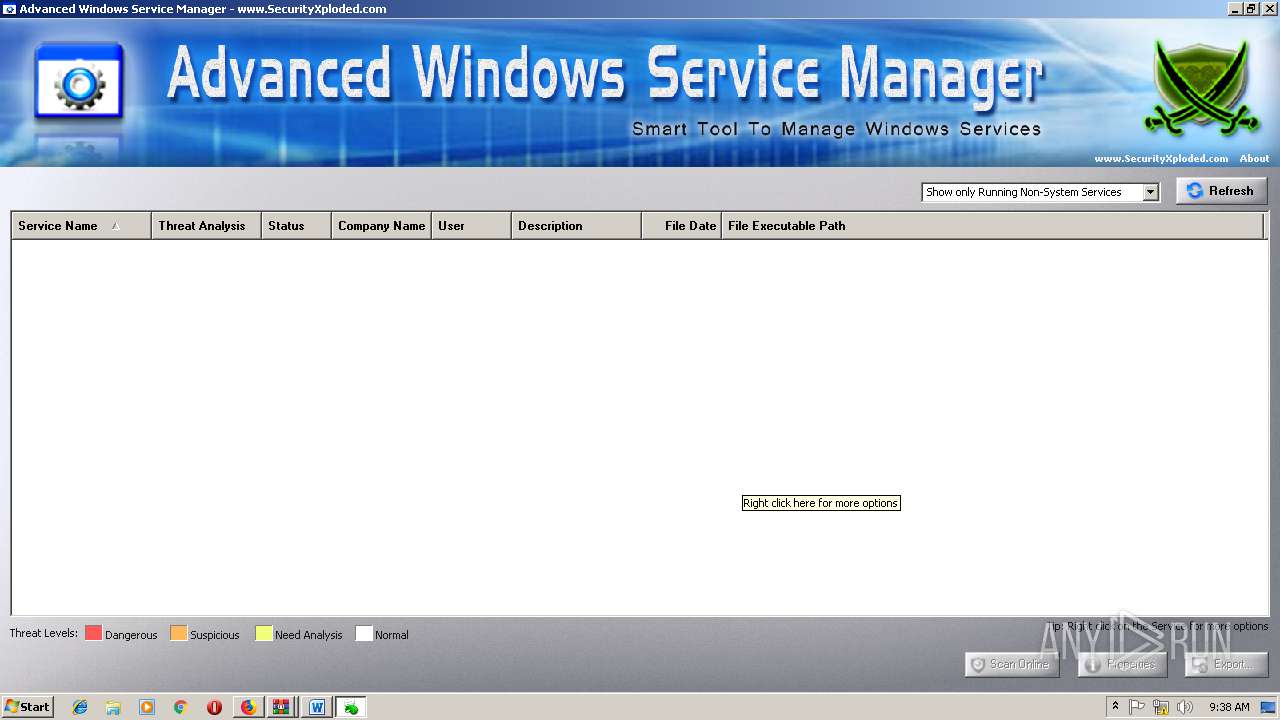Click the 9:38 AM system clock
The image size is (1280, 720).
point(1229,707)
